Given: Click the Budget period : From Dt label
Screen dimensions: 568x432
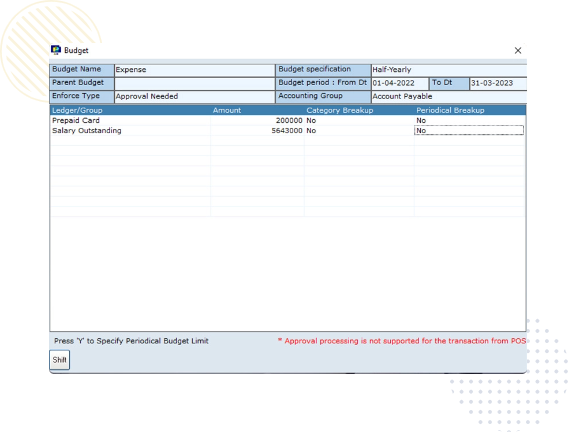Looking at the screenshot, I should (x=323, y=83).
